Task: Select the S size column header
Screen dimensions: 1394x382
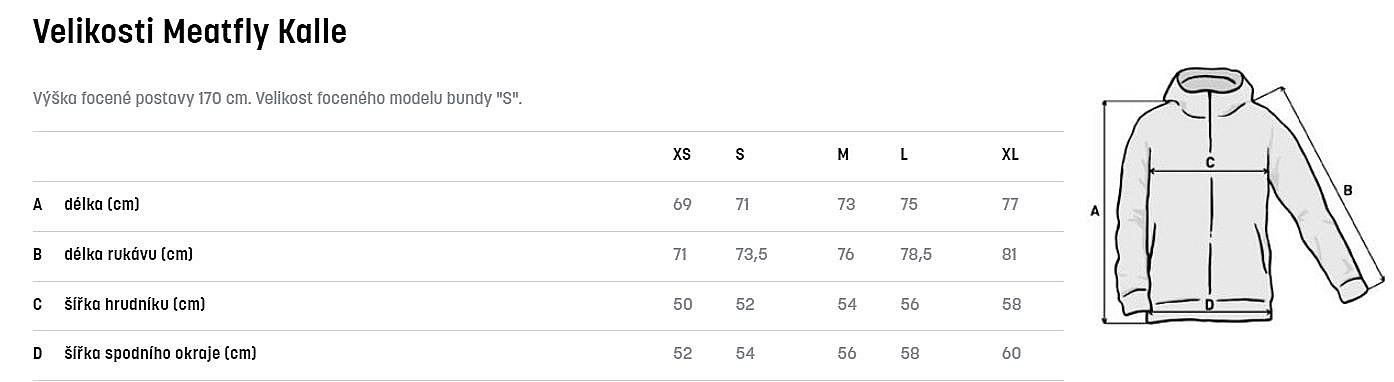Action: (740, 155)
